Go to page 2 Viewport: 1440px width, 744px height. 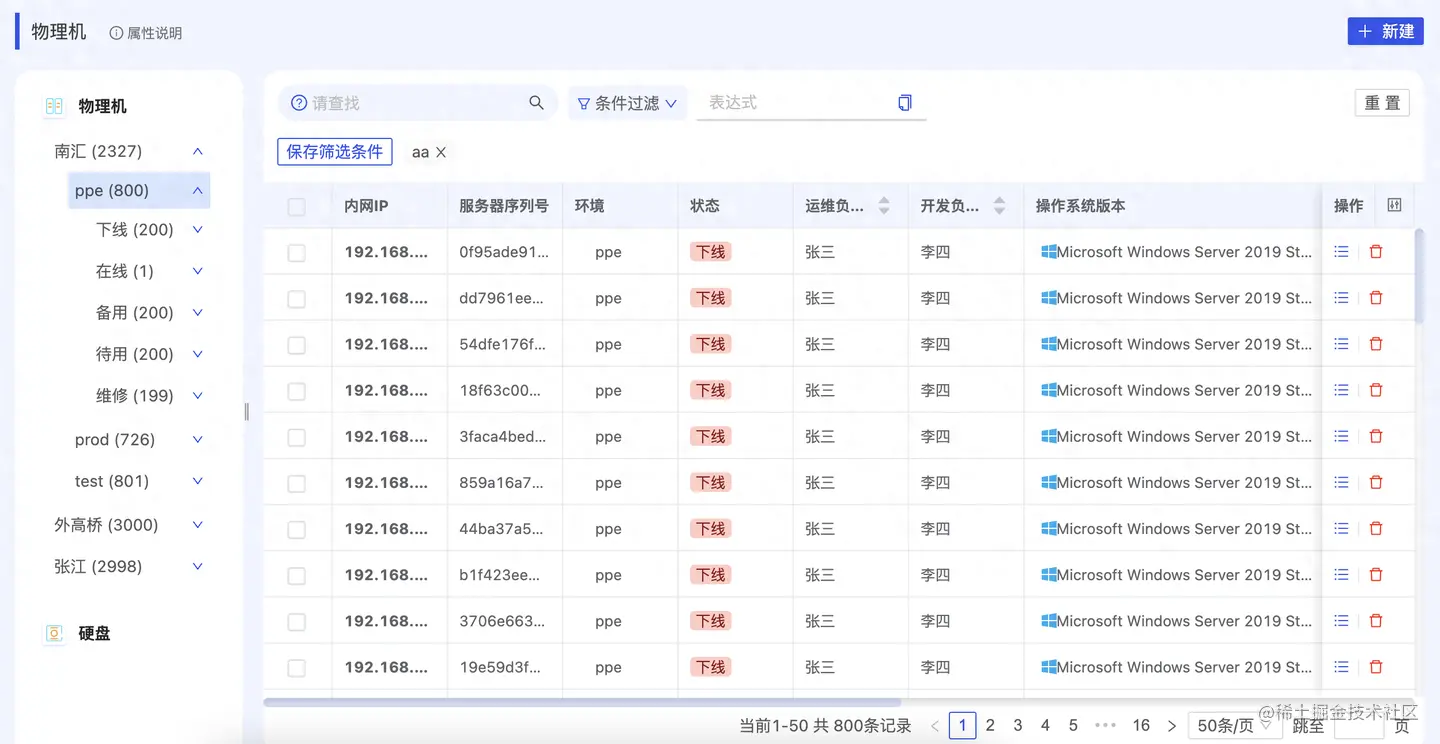(x=990, y=725)
